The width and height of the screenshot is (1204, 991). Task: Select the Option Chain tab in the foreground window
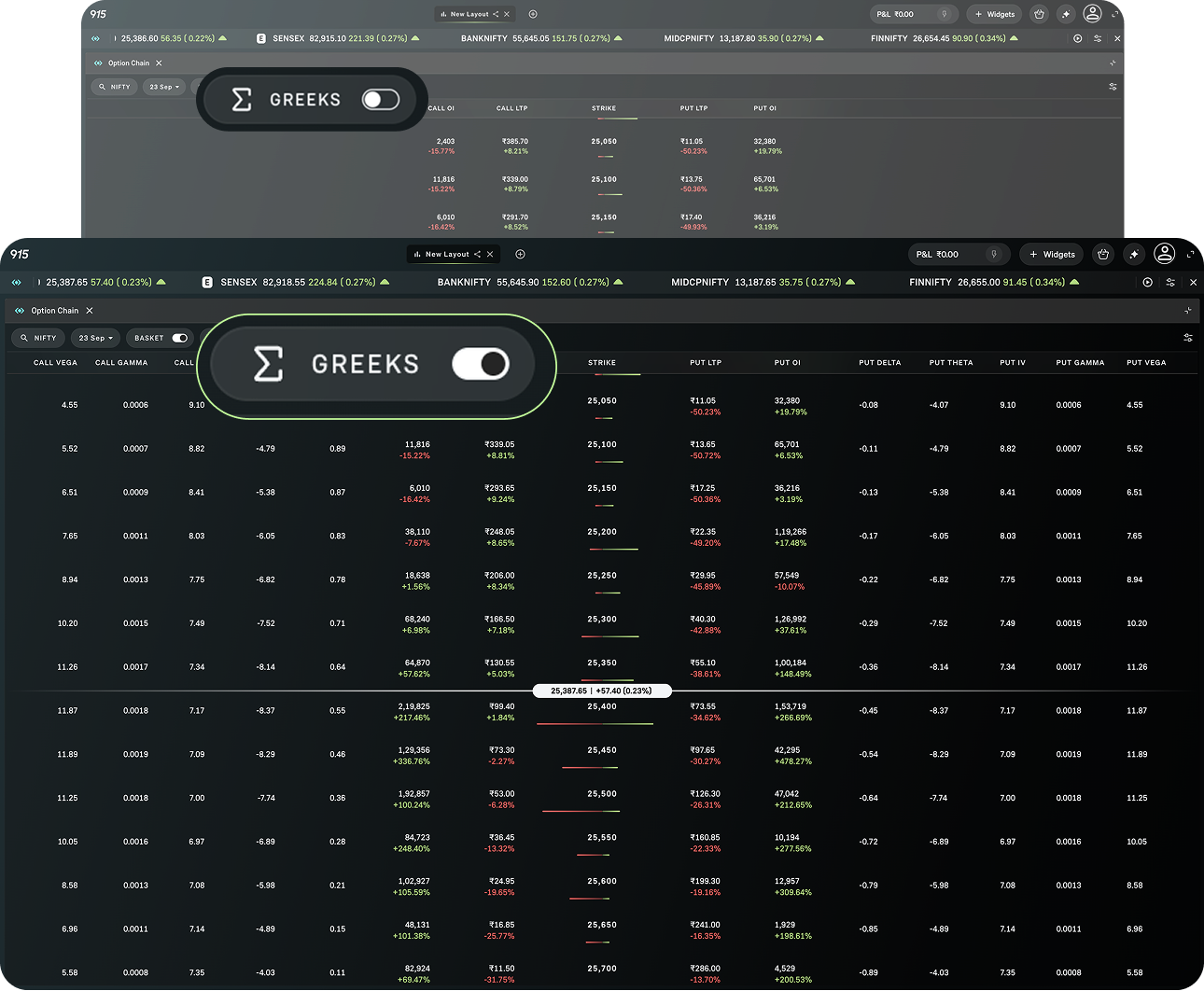[54, 311]
